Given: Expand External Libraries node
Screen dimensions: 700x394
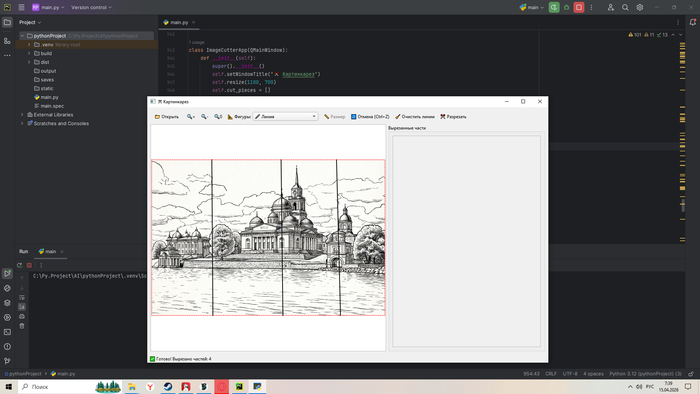Looking at the screenshot, I should 22,115.
